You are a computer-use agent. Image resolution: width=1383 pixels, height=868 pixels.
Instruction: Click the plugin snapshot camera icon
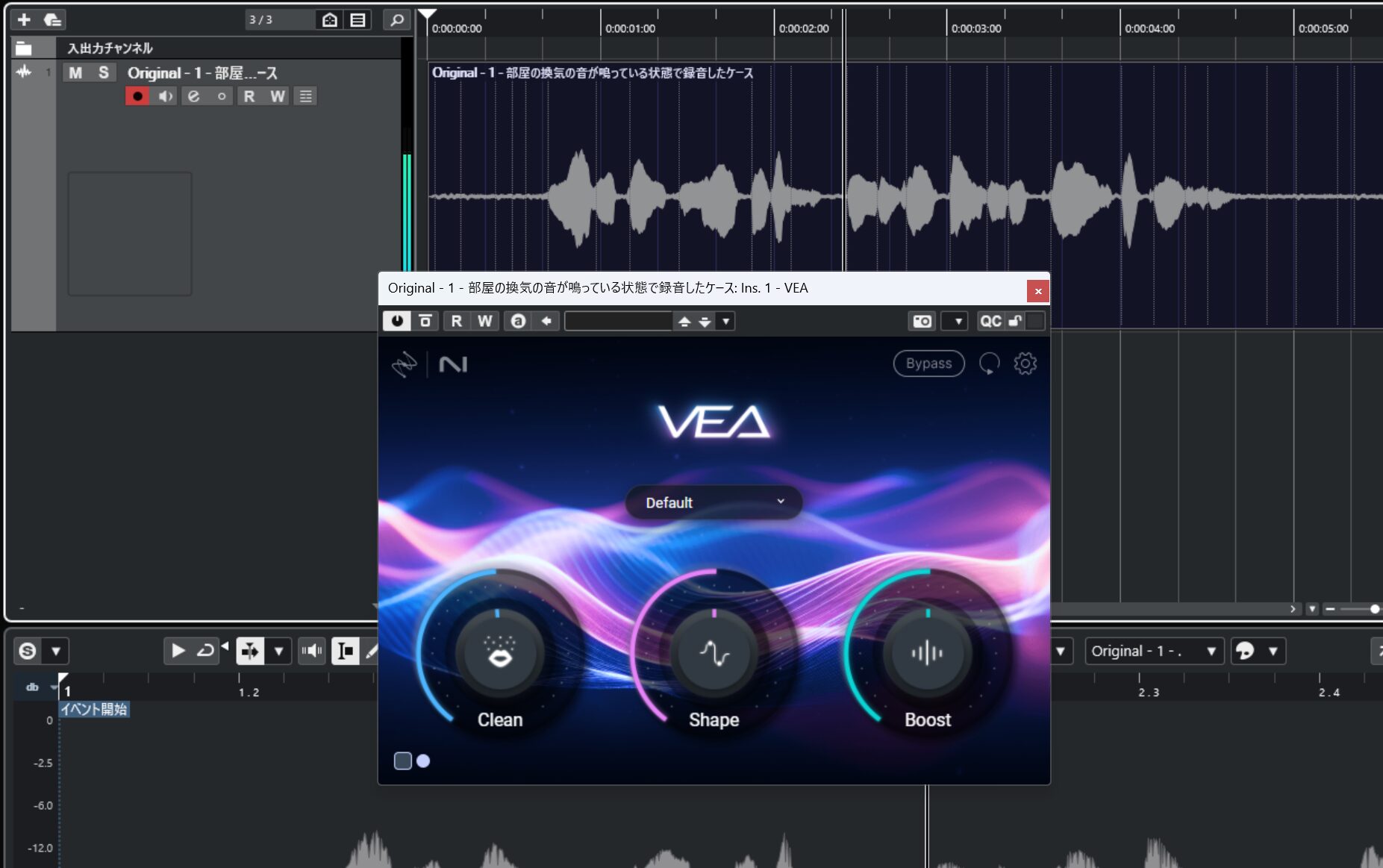click(x=922, y=321)
